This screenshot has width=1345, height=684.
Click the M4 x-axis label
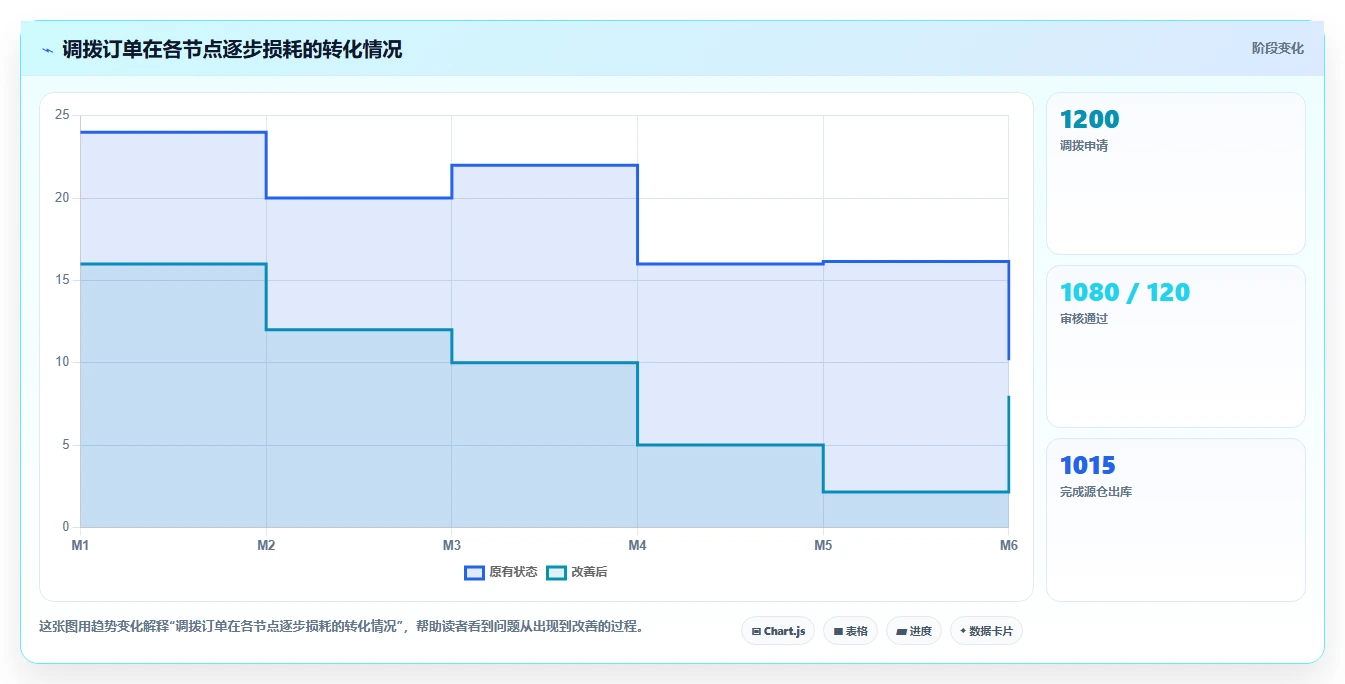pyautogui.click(x=637, y=545)
